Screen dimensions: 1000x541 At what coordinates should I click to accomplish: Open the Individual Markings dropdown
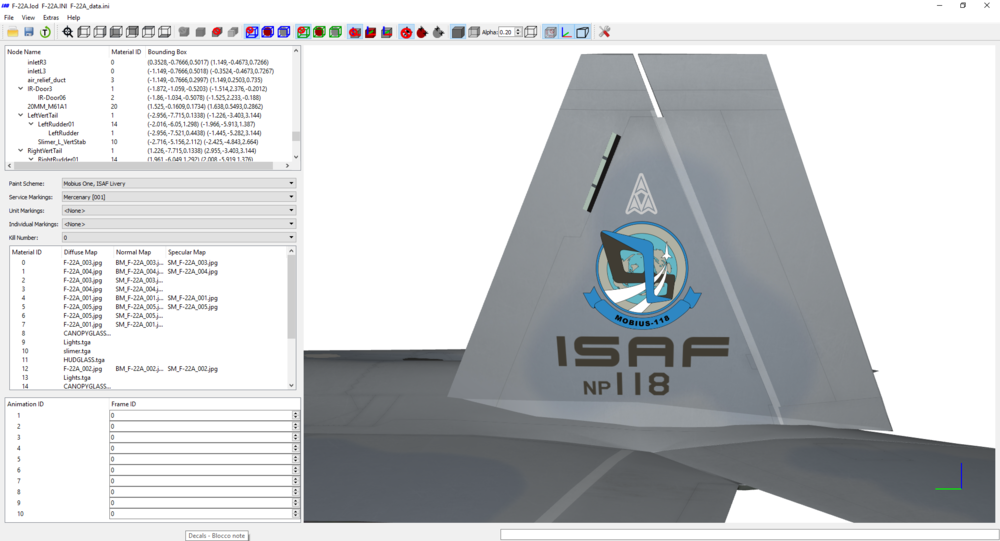[179, 224]
